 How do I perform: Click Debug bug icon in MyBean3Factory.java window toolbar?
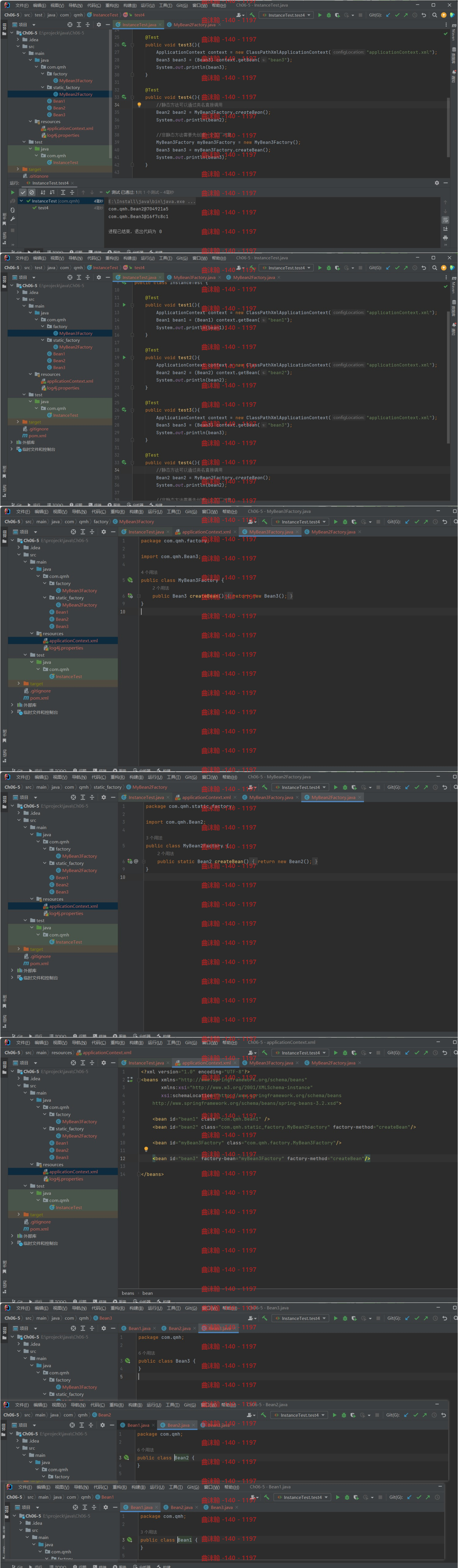pyautogui.click(x=345, y=522)
